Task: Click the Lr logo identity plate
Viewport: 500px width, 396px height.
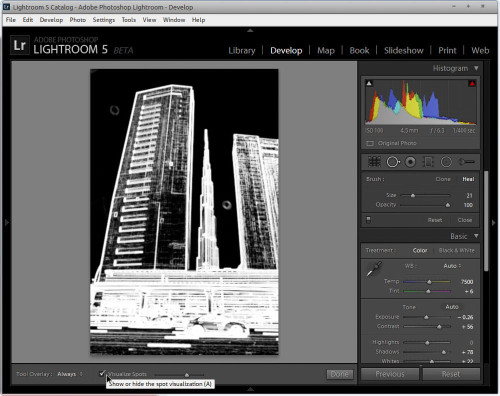Action: 20,45
